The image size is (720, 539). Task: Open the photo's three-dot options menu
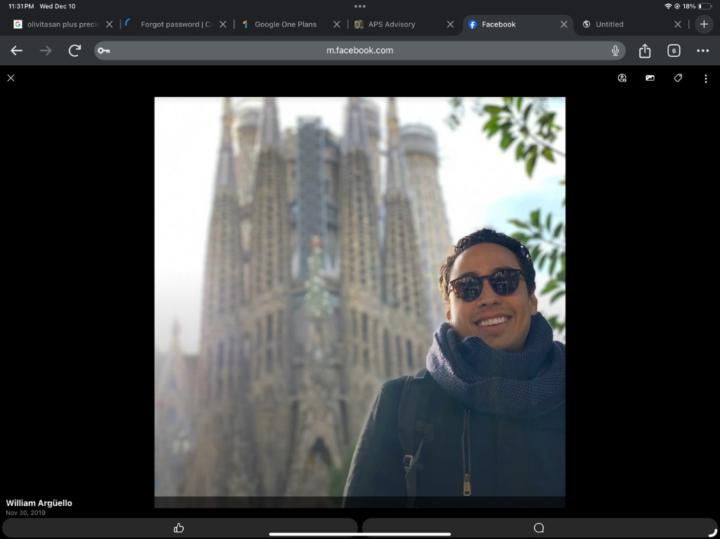click(706, 78)
